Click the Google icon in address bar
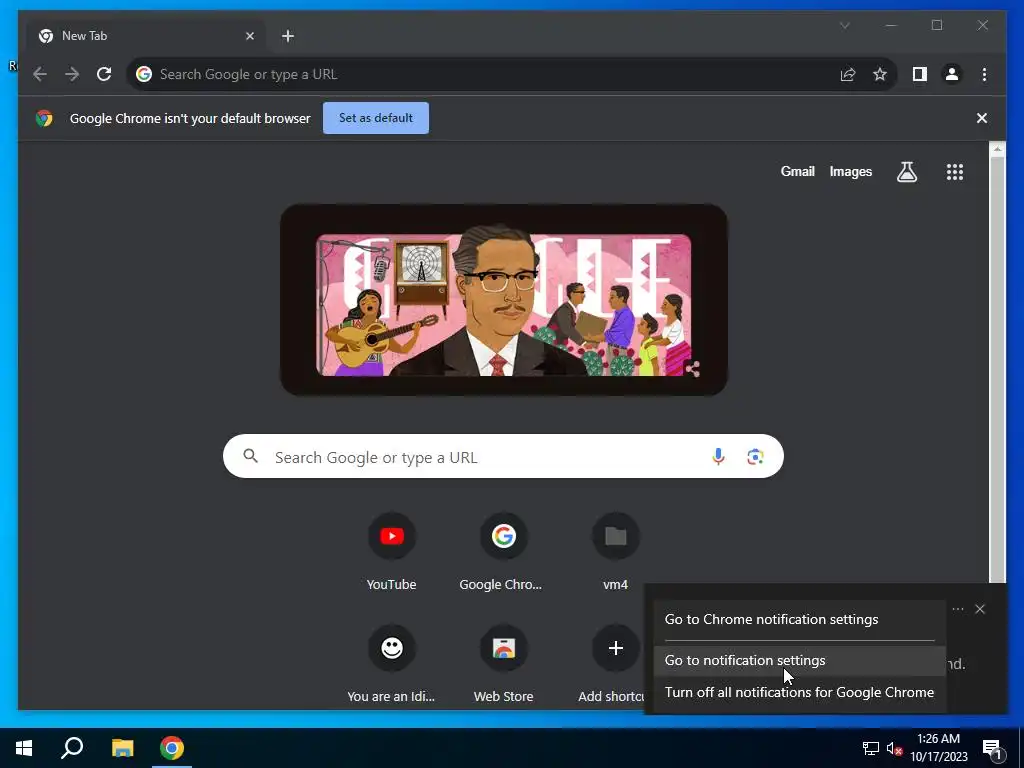The height and width of the screenshot is (768, 1024). 144,74
